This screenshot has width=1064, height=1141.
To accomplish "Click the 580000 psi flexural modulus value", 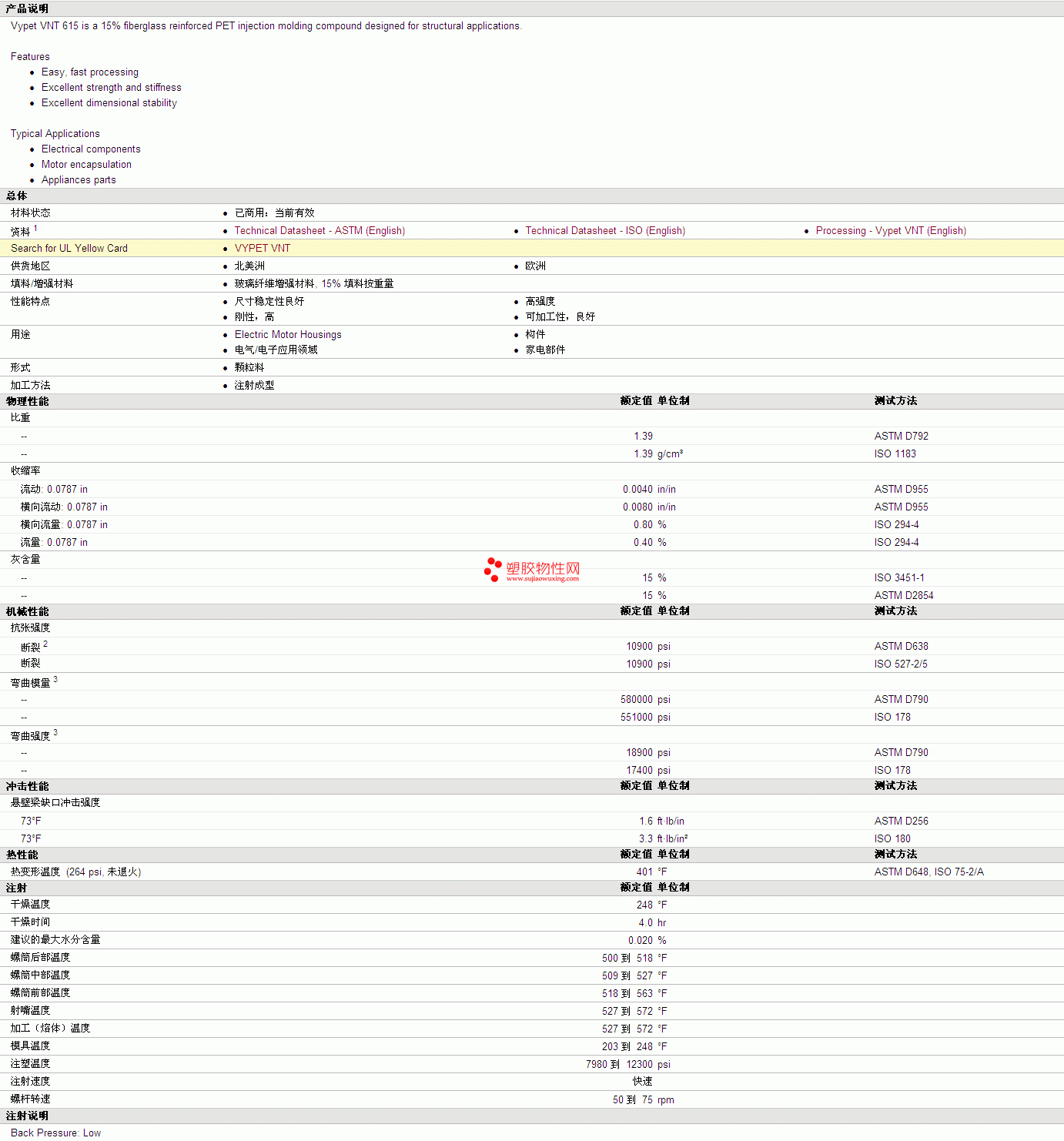I will click(645, 699).
